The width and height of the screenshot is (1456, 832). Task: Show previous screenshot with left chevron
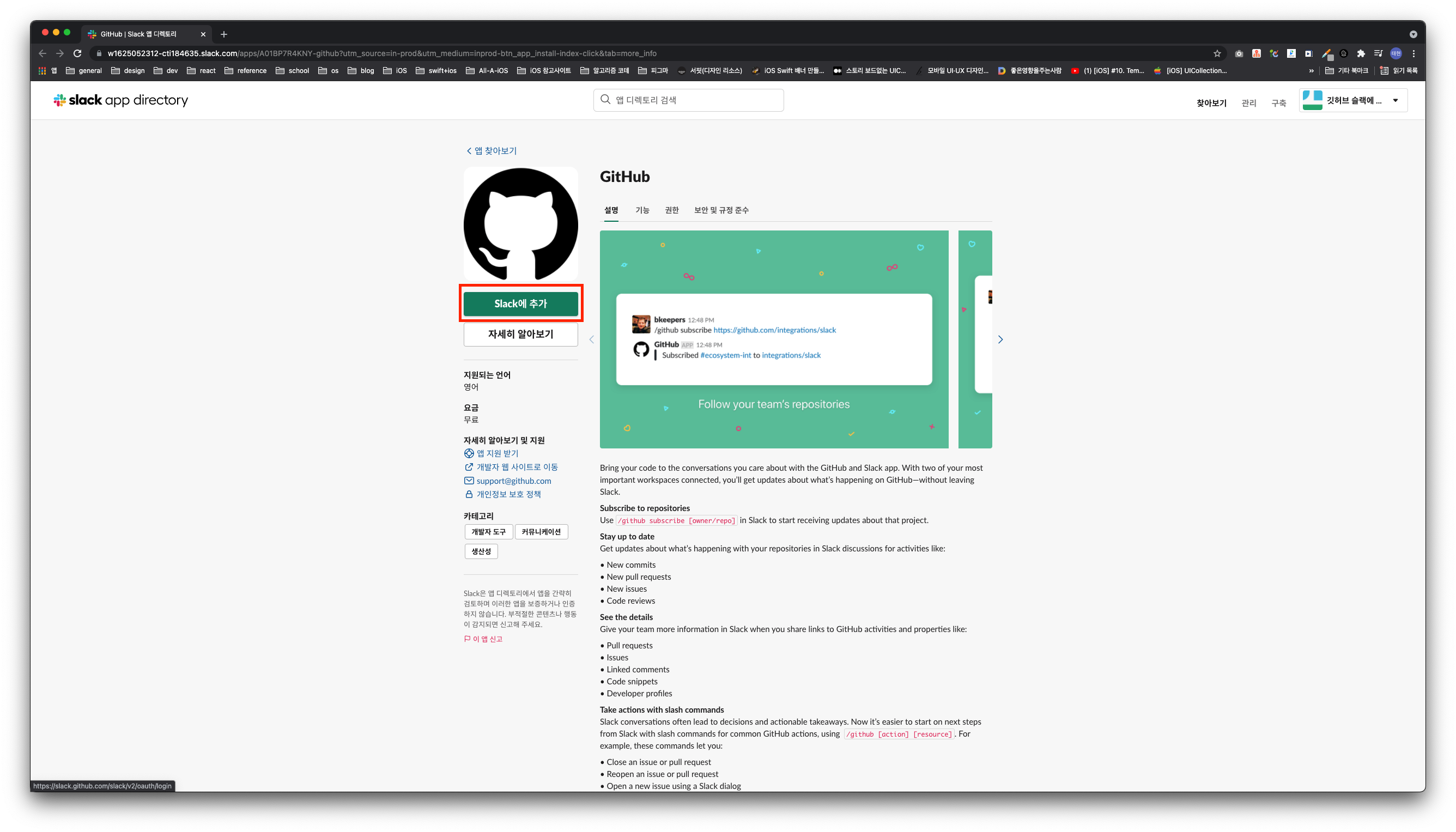pos(591,339)
